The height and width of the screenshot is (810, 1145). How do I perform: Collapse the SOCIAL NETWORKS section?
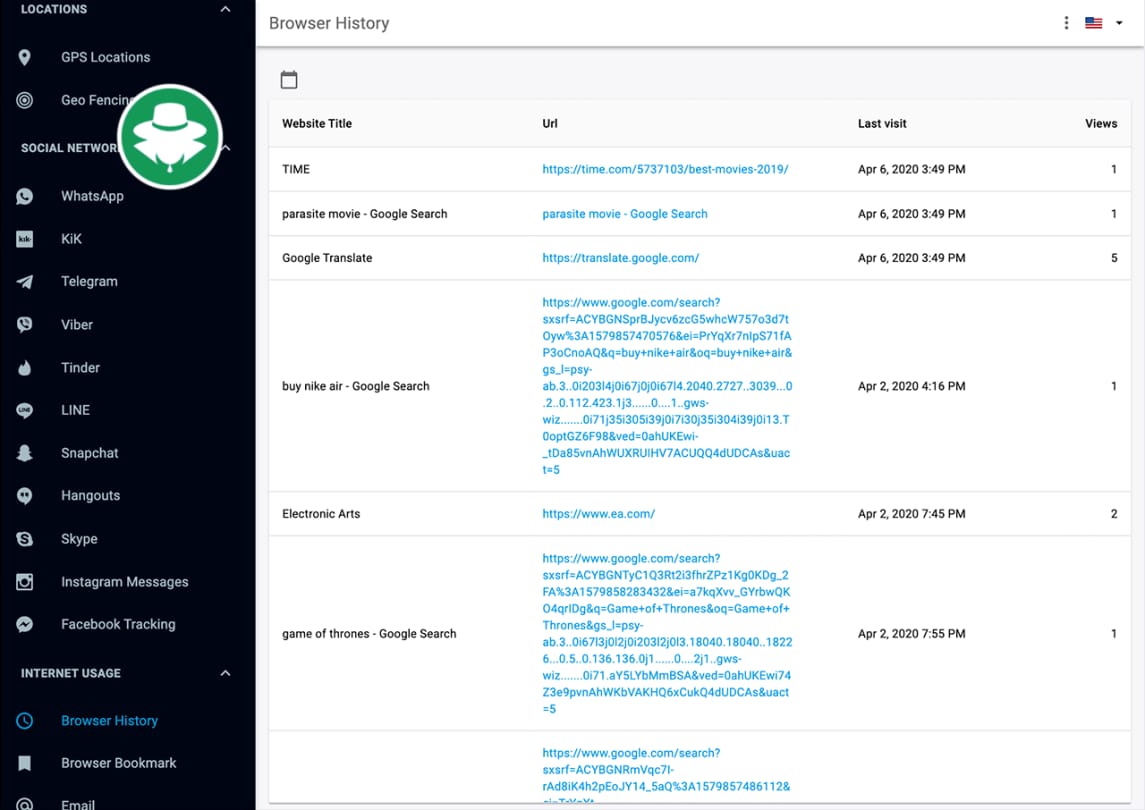coord(225,147)
